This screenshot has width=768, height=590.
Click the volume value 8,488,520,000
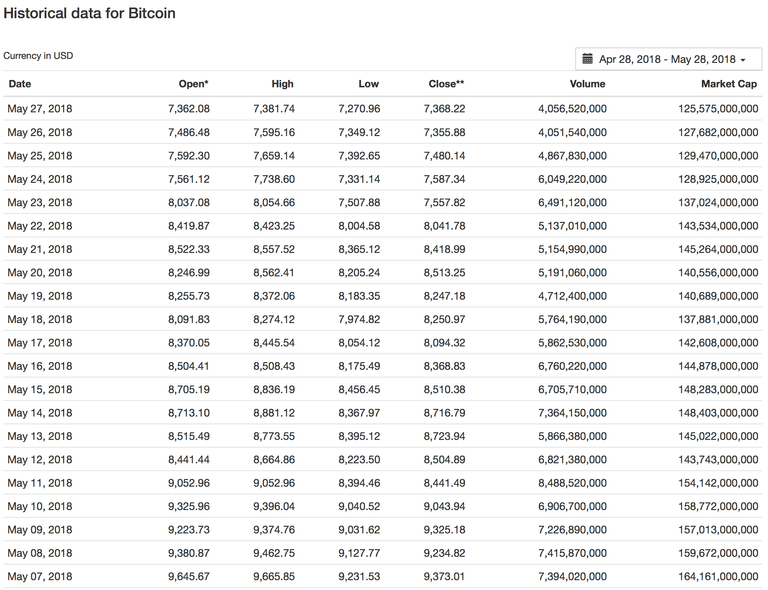coord(573,483)
